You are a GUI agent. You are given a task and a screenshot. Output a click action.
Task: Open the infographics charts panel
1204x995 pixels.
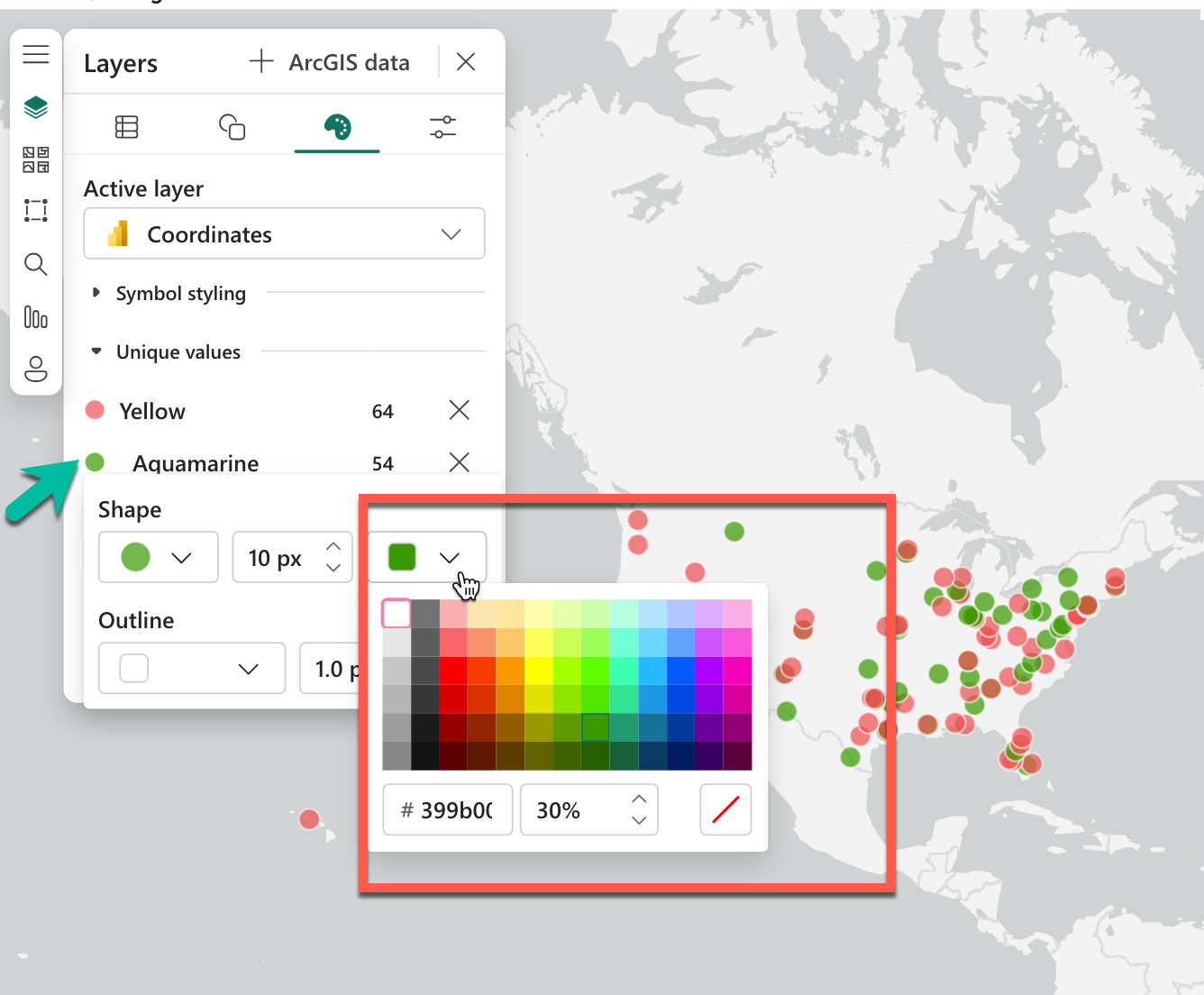(36, 317)
